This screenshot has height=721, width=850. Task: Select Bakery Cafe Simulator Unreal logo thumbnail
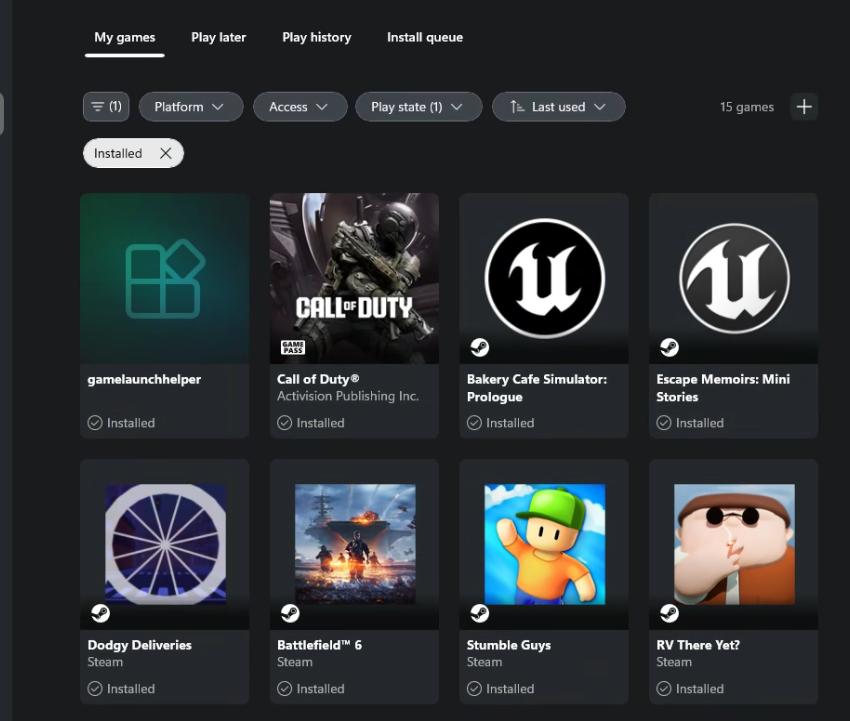point(544,279)
